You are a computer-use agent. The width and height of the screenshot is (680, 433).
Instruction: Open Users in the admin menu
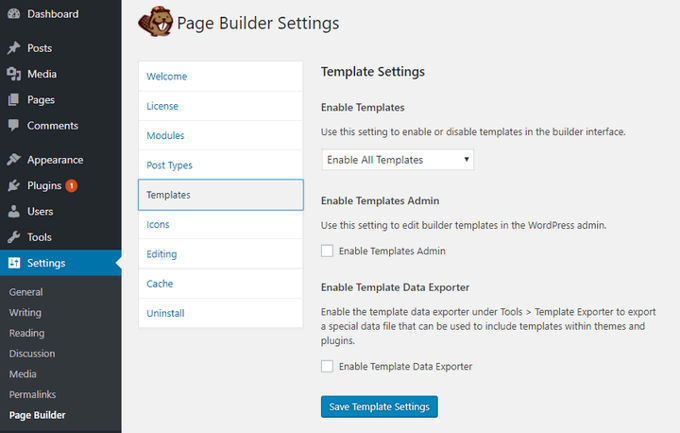pos(40,211)
